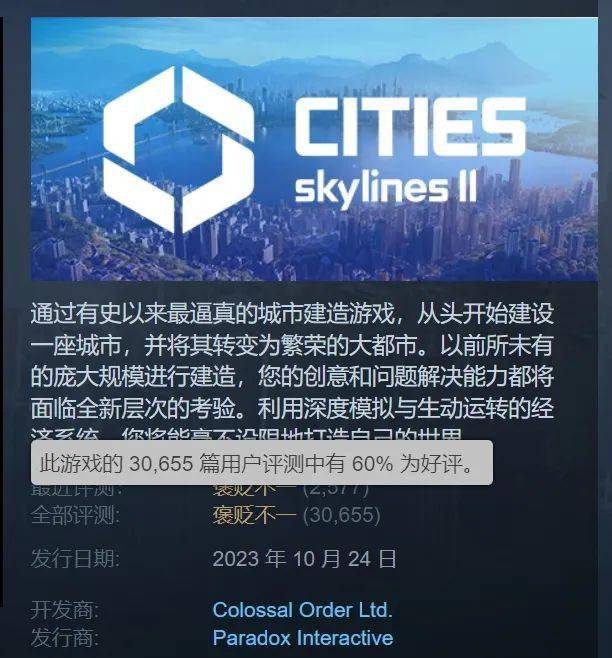
Task: Click the review percentage tooltip box
Action: (x=262, y=462)
